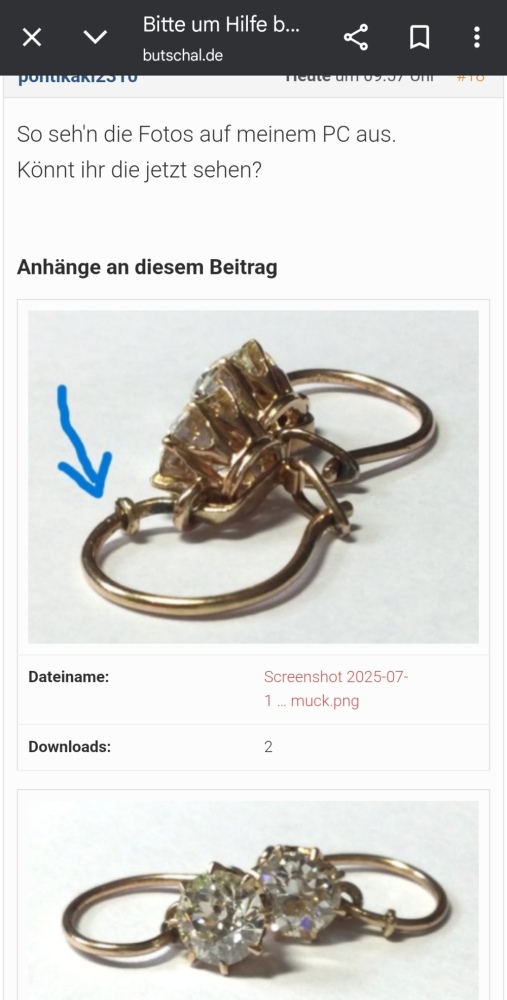Image resolution: width=507 pixels, height=1000 pixels.
Task: Tap the share icon in the top bar
Action: click(356, 38)
